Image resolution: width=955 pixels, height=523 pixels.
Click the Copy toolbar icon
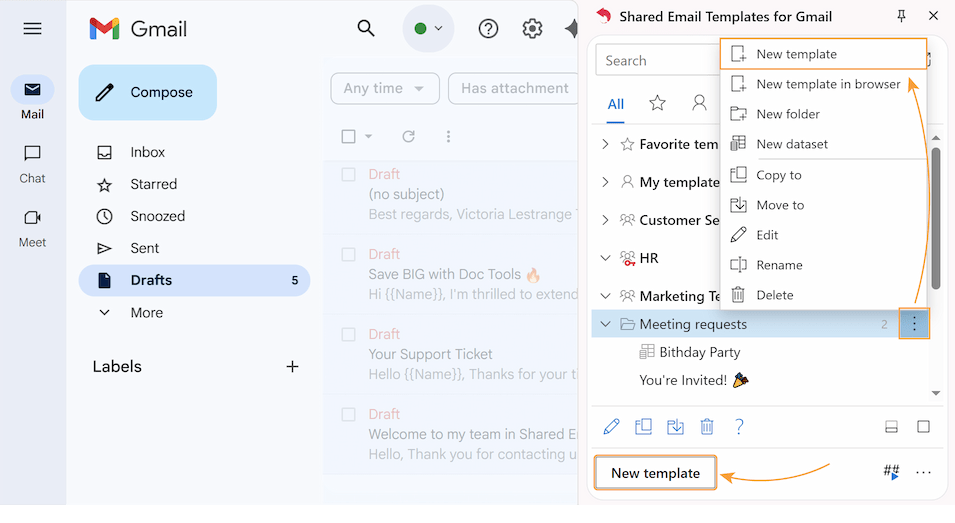click(x=643, y=427)
